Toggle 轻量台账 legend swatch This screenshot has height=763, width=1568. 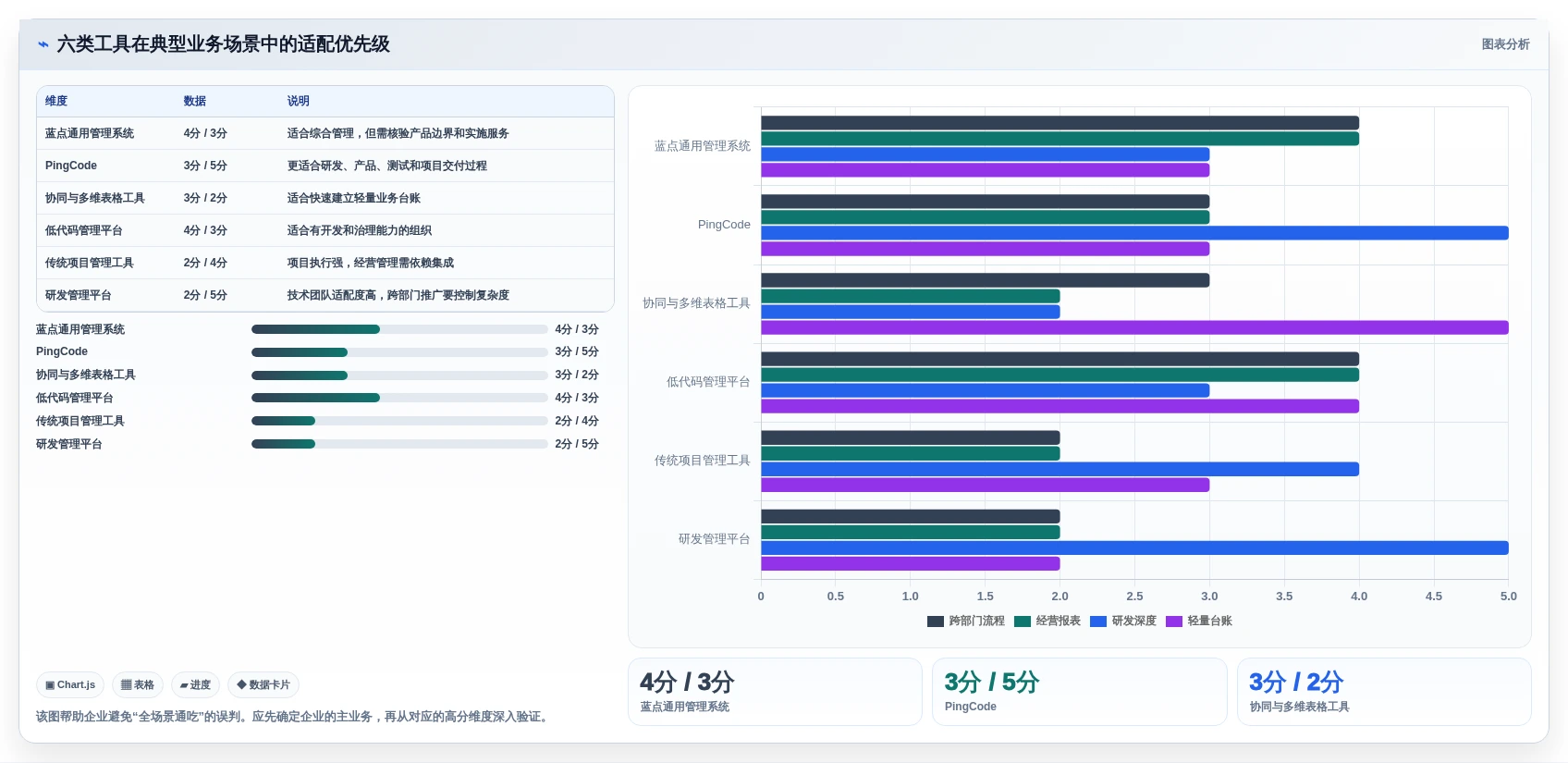pyautogui.click(x=1173, y=621)
